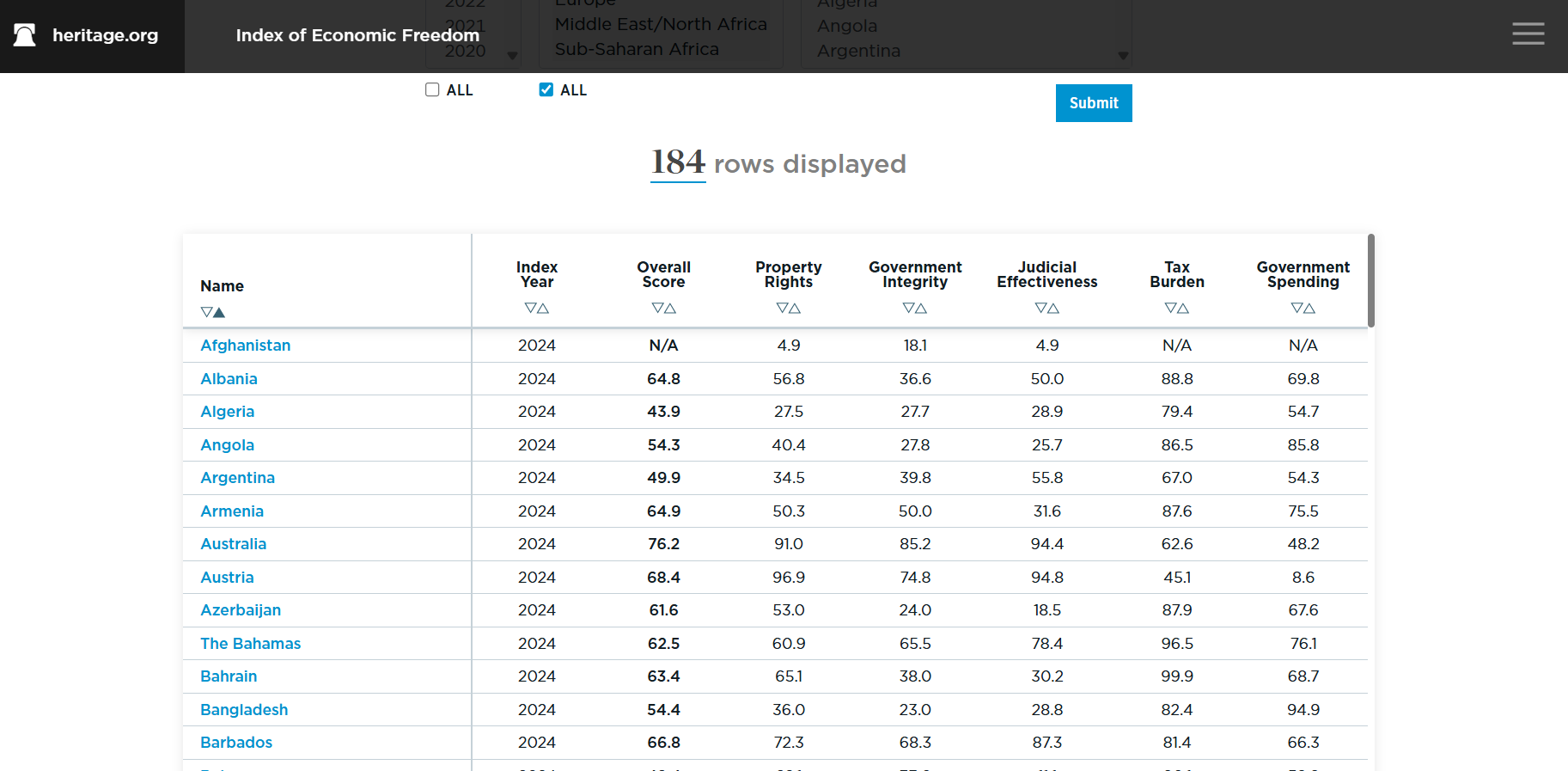This screenshot has width=1568, height=771.
Task: Choose Argentina in the country list
Action: (x=859, y=51)
